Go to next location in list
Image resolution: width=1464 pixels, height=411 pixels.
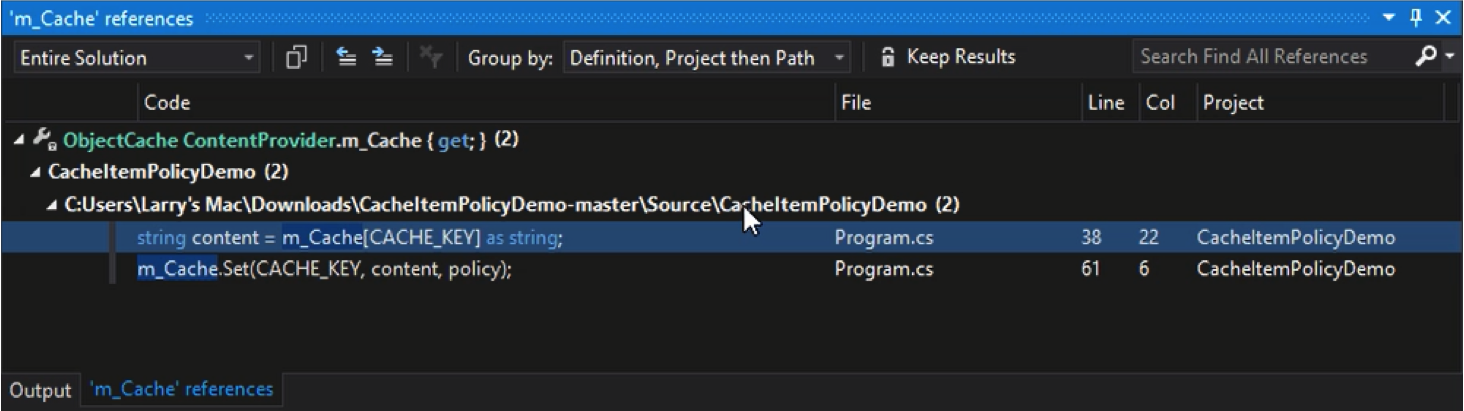coord(382,58)
